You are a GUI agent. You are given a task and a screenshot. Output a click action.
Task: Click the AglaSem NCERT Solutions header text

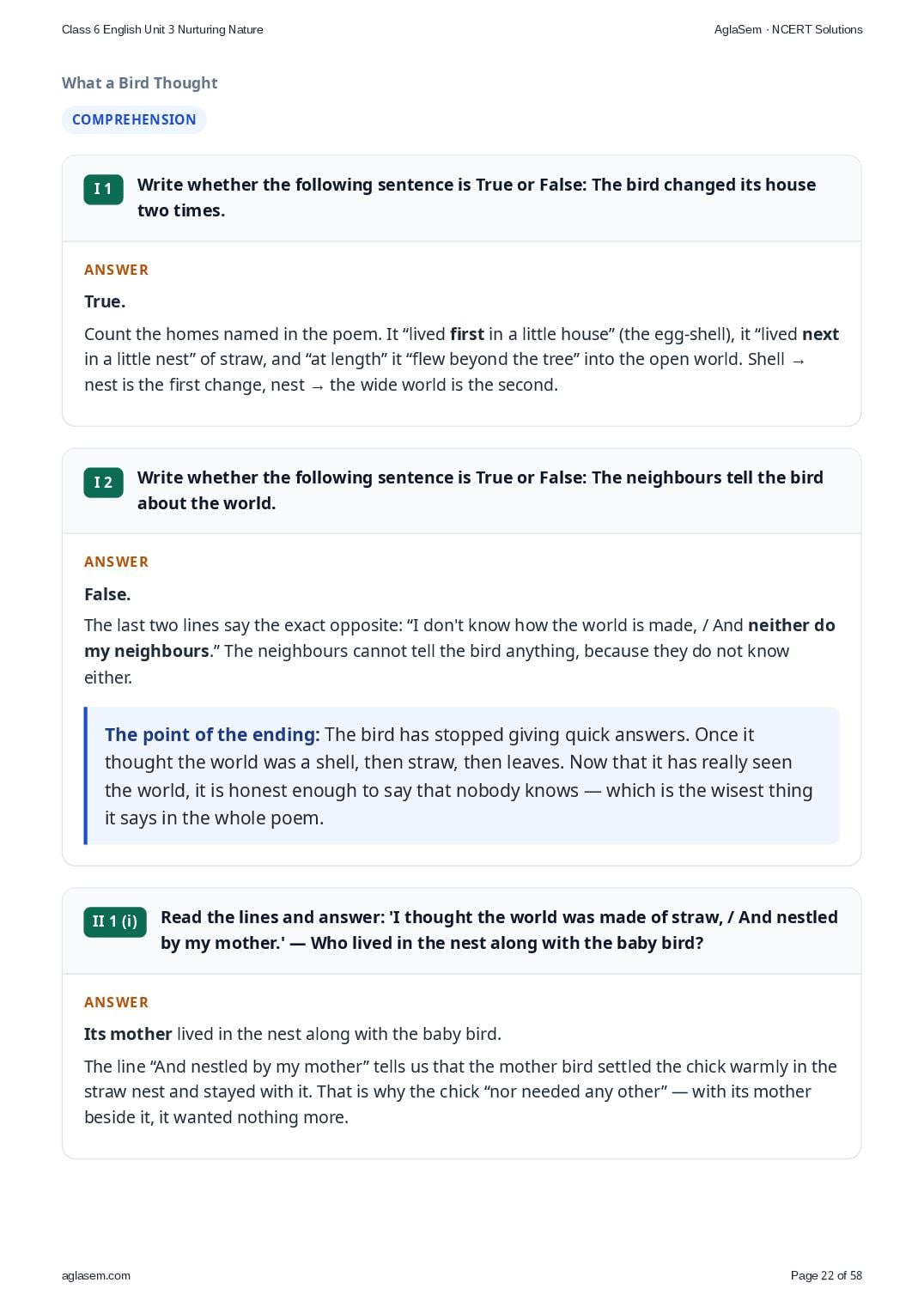tap(788, 29)
